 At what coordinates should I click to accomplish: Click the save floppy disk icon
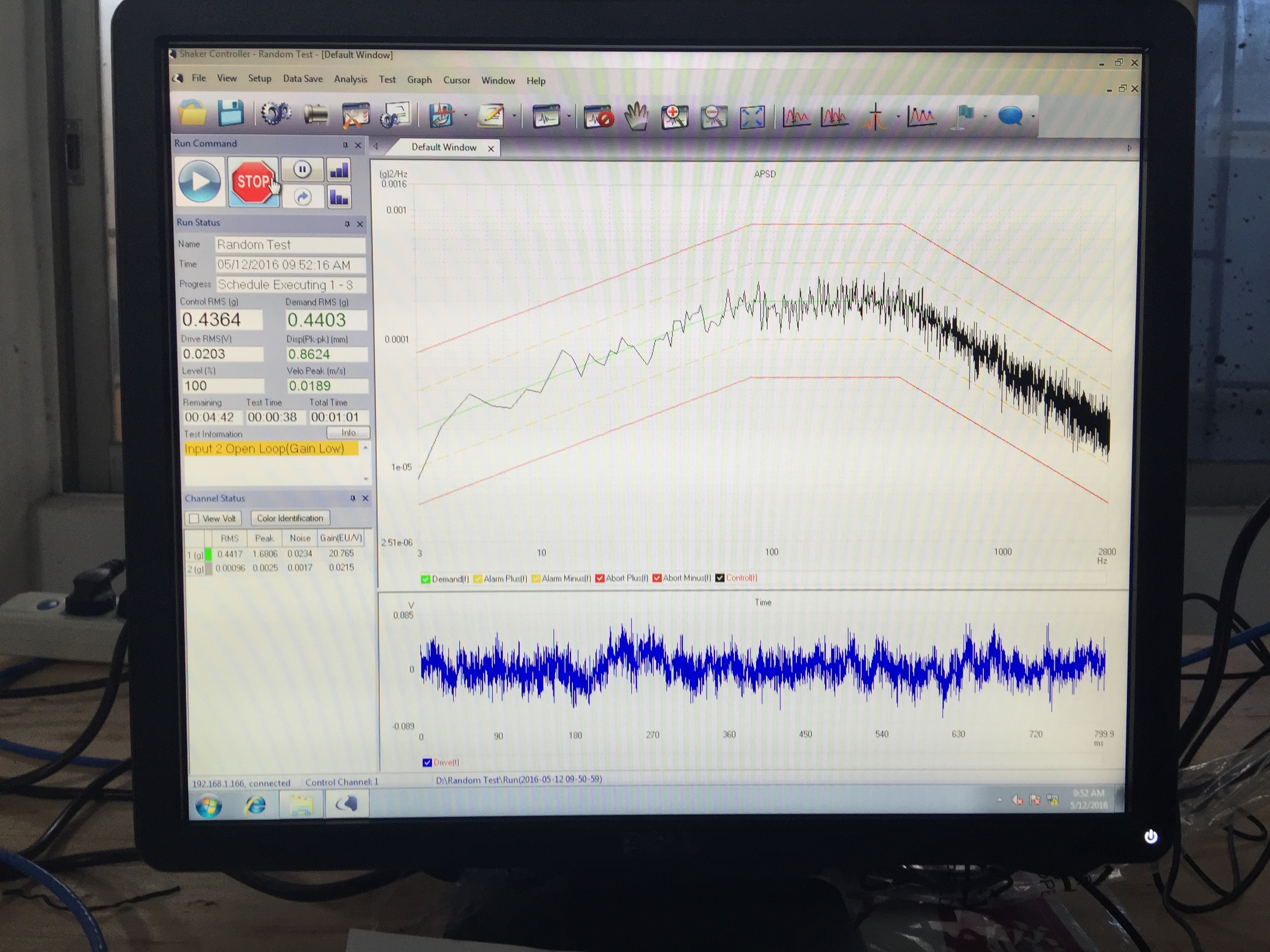[230, 113]
